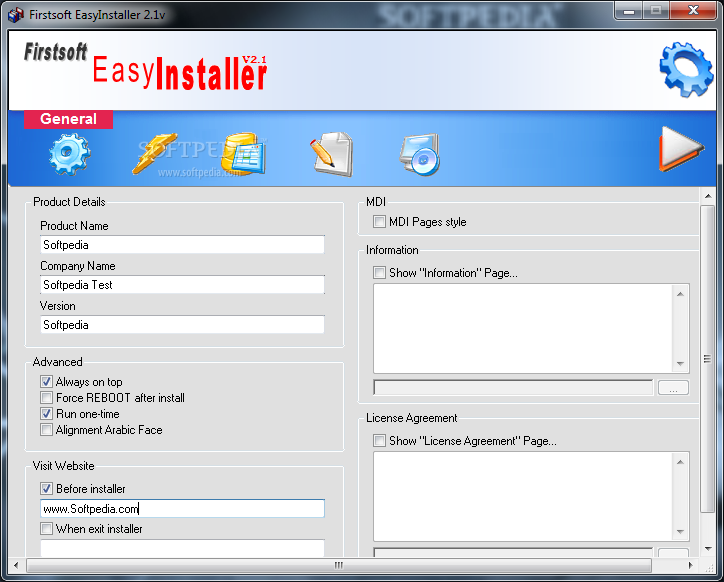
Task: Minimize the EasyInstaller window
Action: pos(628,11)
